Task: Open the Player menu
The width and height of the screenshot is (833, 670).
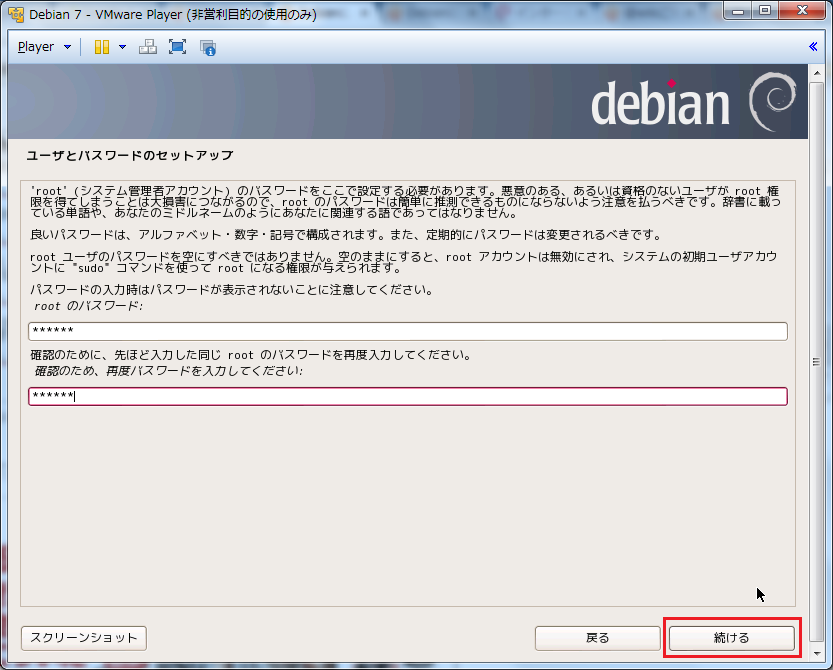Action: tap(44, 47)
